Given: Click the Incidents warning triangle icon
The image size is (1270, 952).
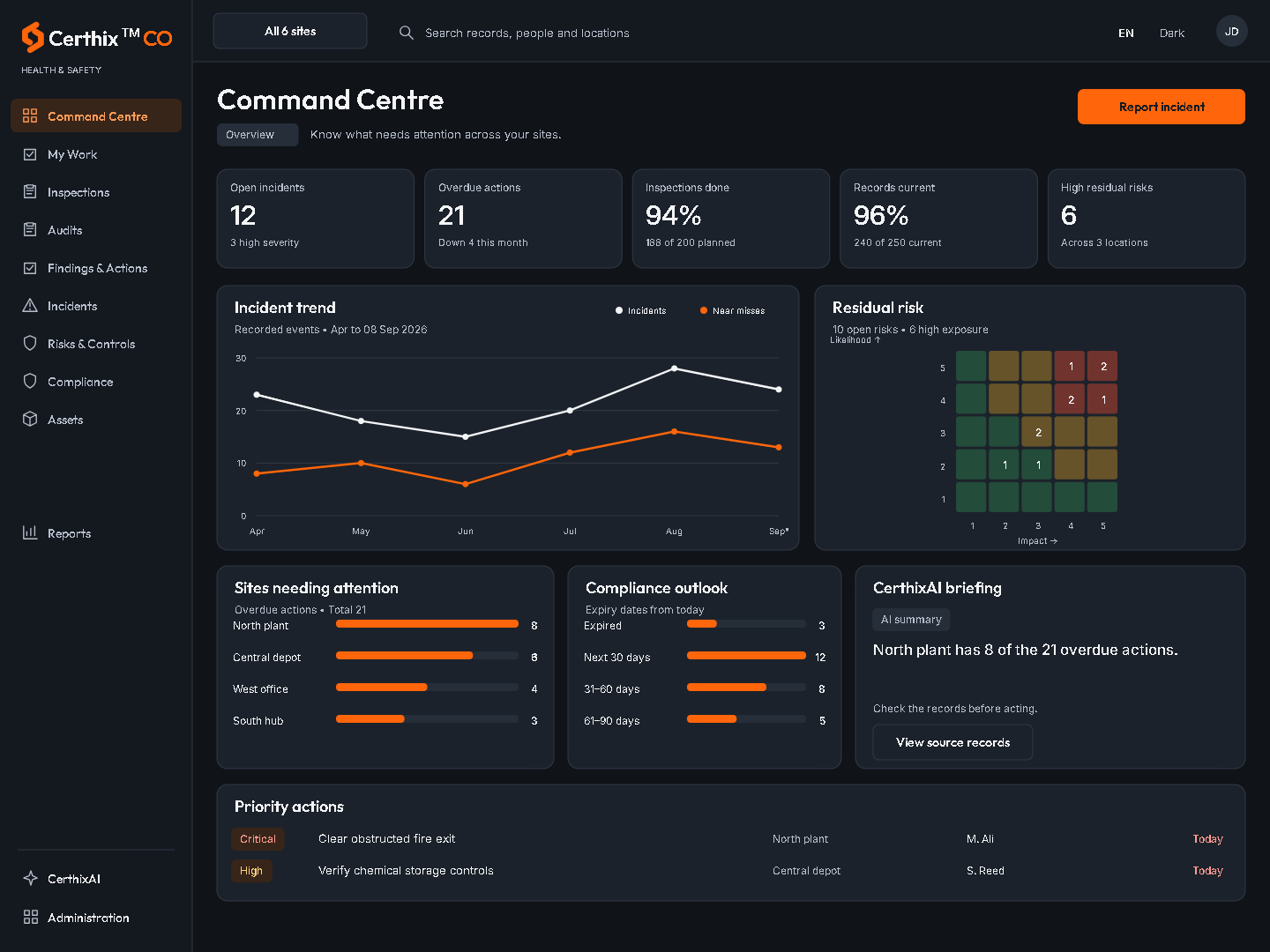Looking at the screenshot, I should coord(30,306).
